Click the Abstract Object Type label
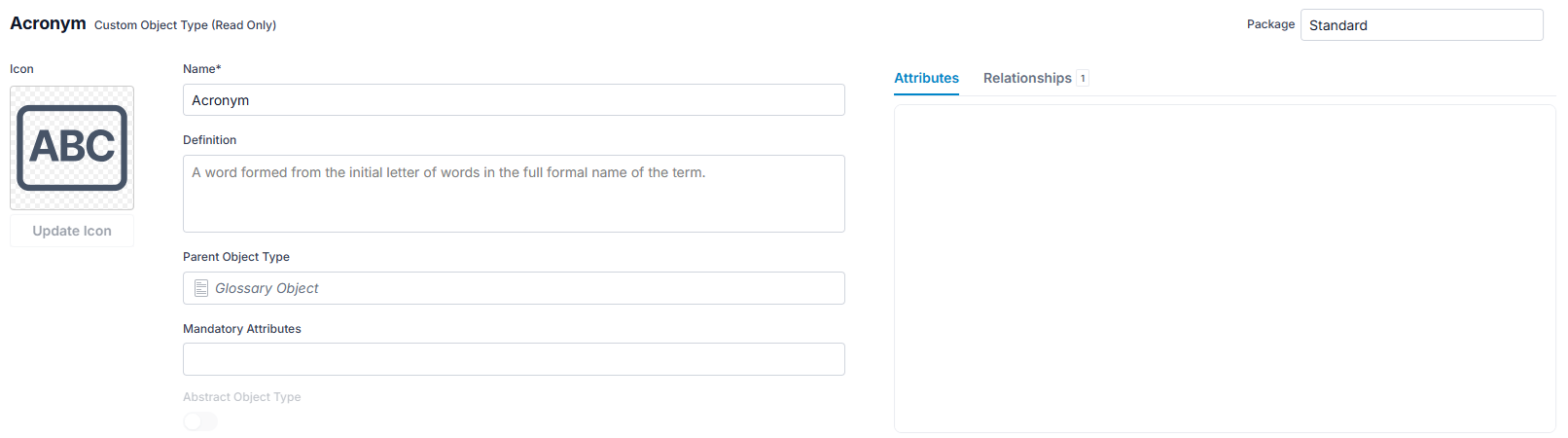 pos(242,397)
